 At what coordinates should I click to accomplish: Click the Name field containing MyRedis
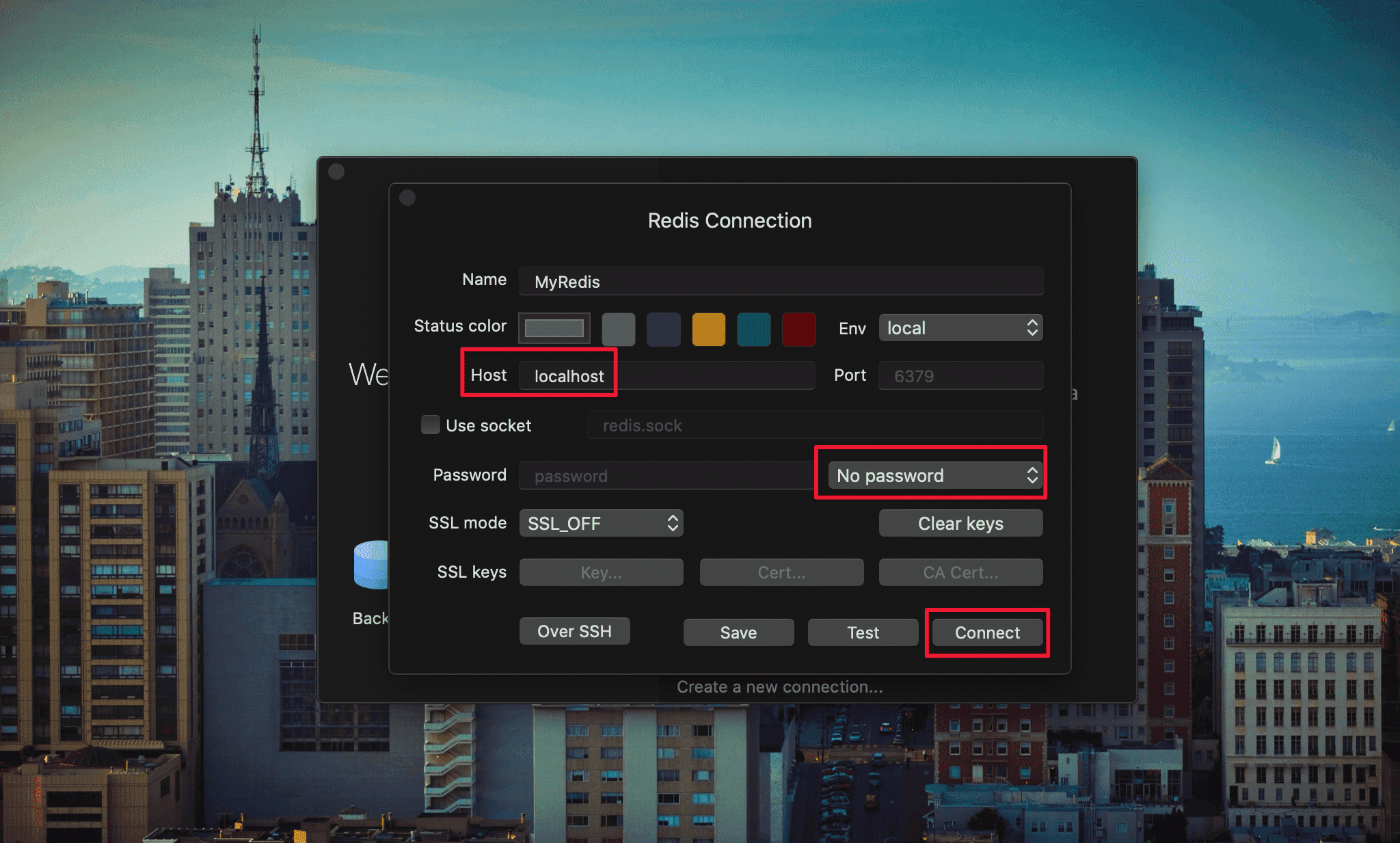tap(781, 282)
